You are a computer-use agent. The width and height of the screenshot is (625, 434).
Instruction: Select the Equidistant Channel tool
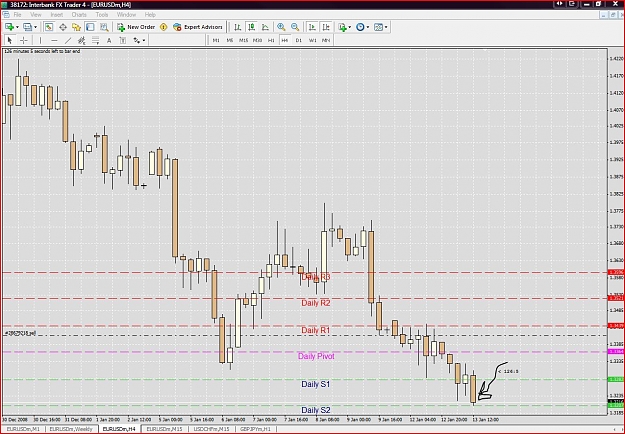pos(82,40)
